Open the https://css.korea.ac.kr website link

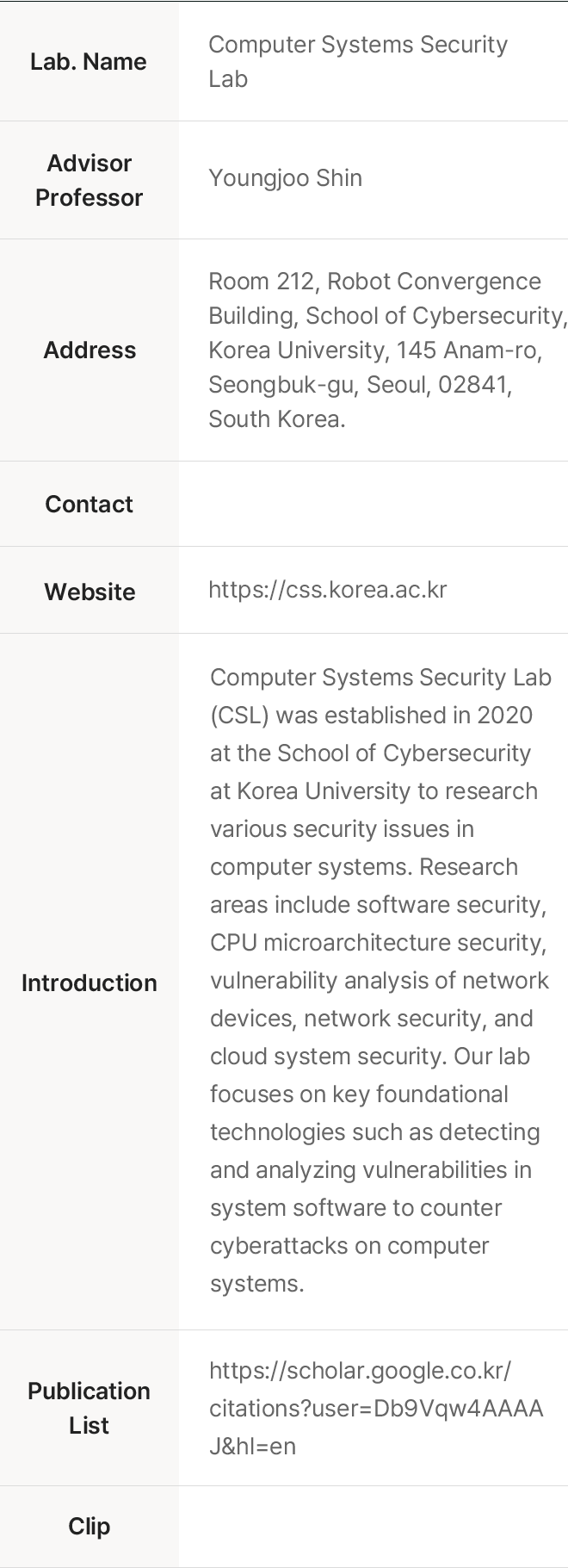click(327, 590)
